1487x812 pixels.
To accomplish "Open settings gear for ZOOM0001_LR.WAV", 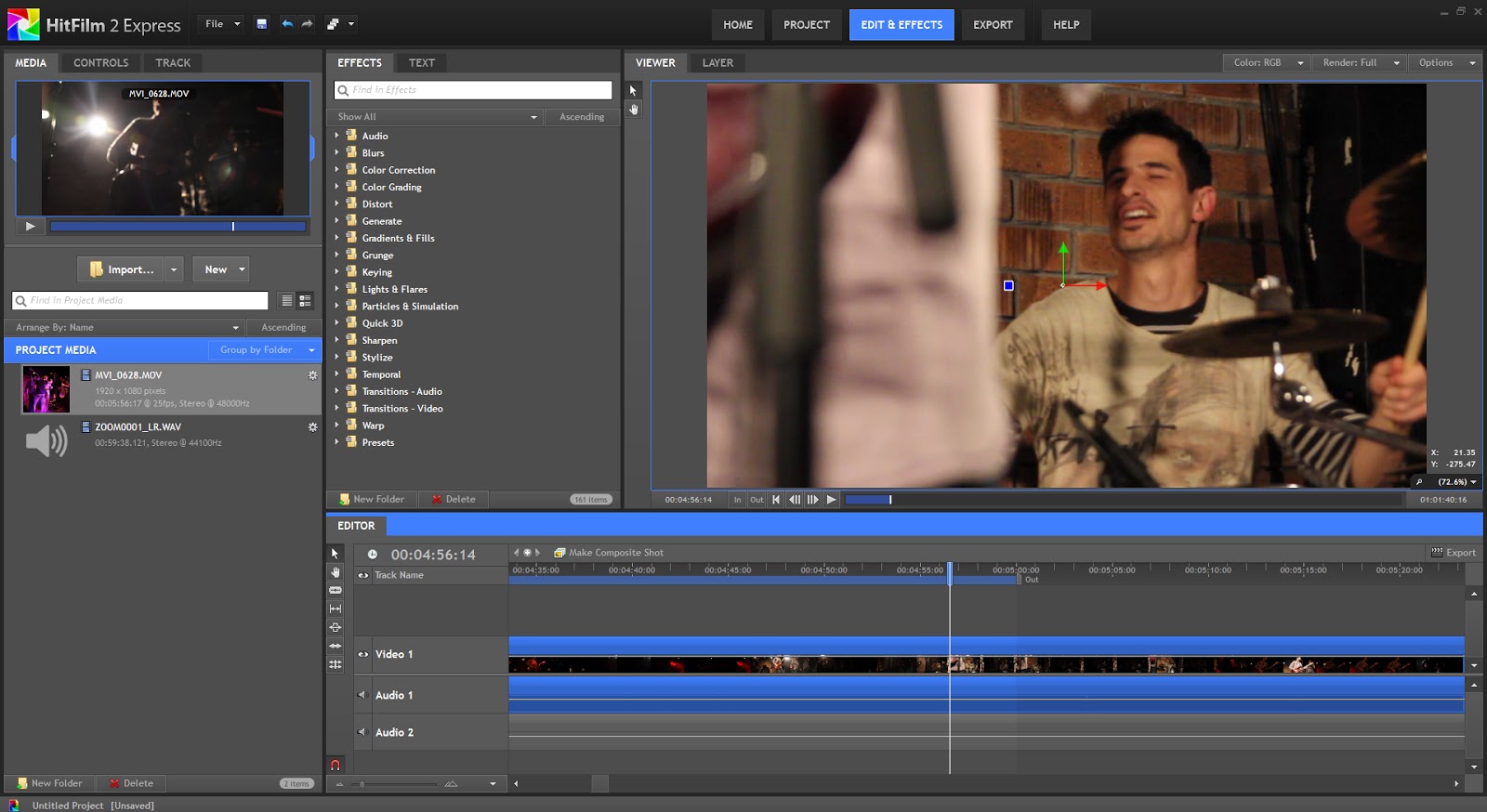I will [313, 427].
